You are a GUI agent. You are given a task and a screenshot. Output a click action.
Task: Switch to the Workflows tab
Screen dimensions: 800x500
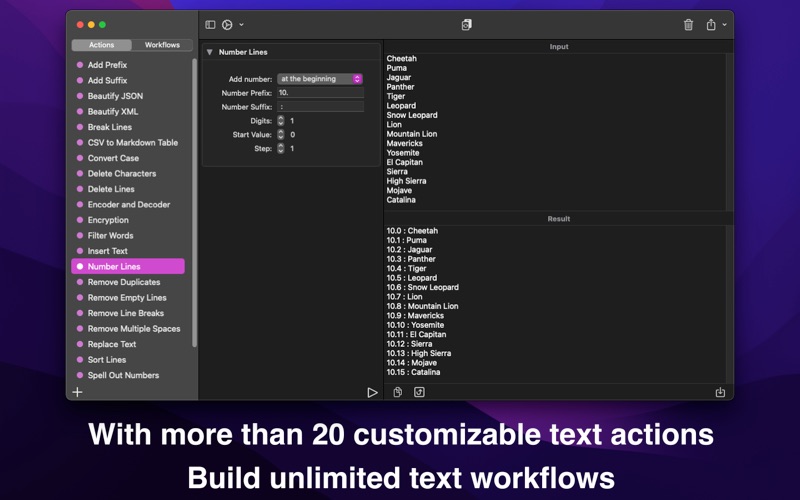pyautogui.click(x=162, y=45)
